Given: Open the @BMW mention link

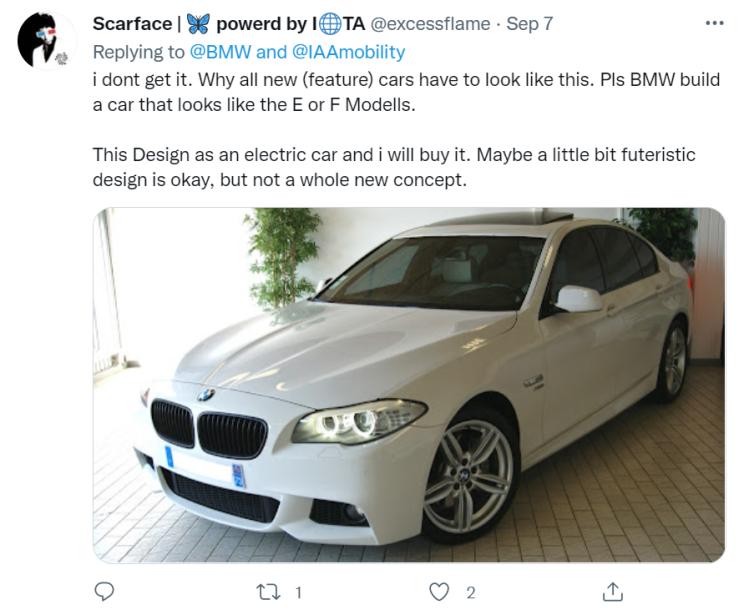Looking at the screenshot, I should [x=220, y=52].
